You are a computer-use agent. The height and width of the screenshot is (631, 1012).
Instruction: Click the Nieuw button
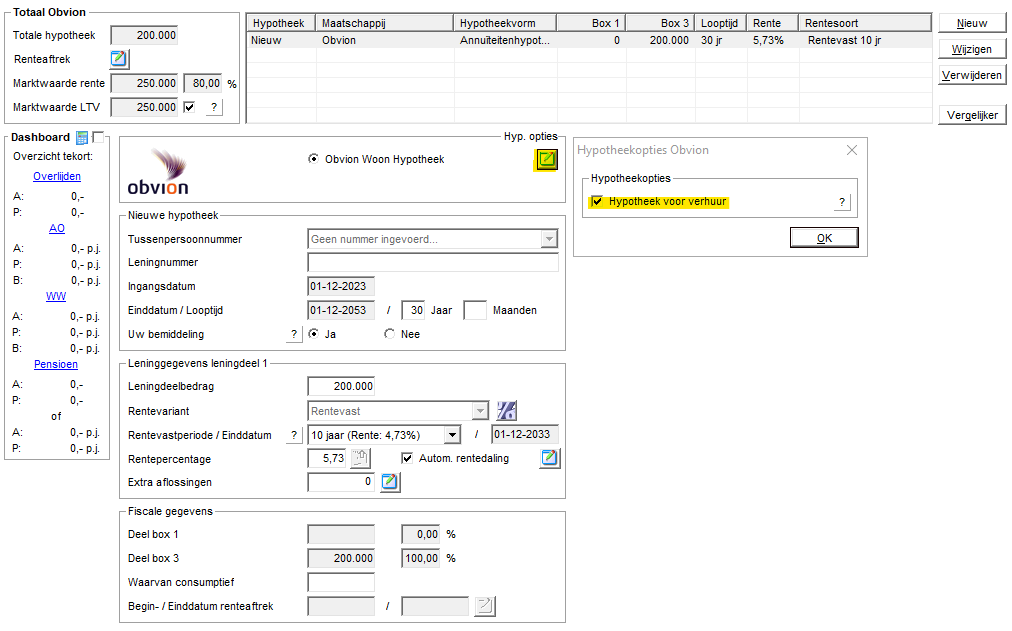(972, 23)
